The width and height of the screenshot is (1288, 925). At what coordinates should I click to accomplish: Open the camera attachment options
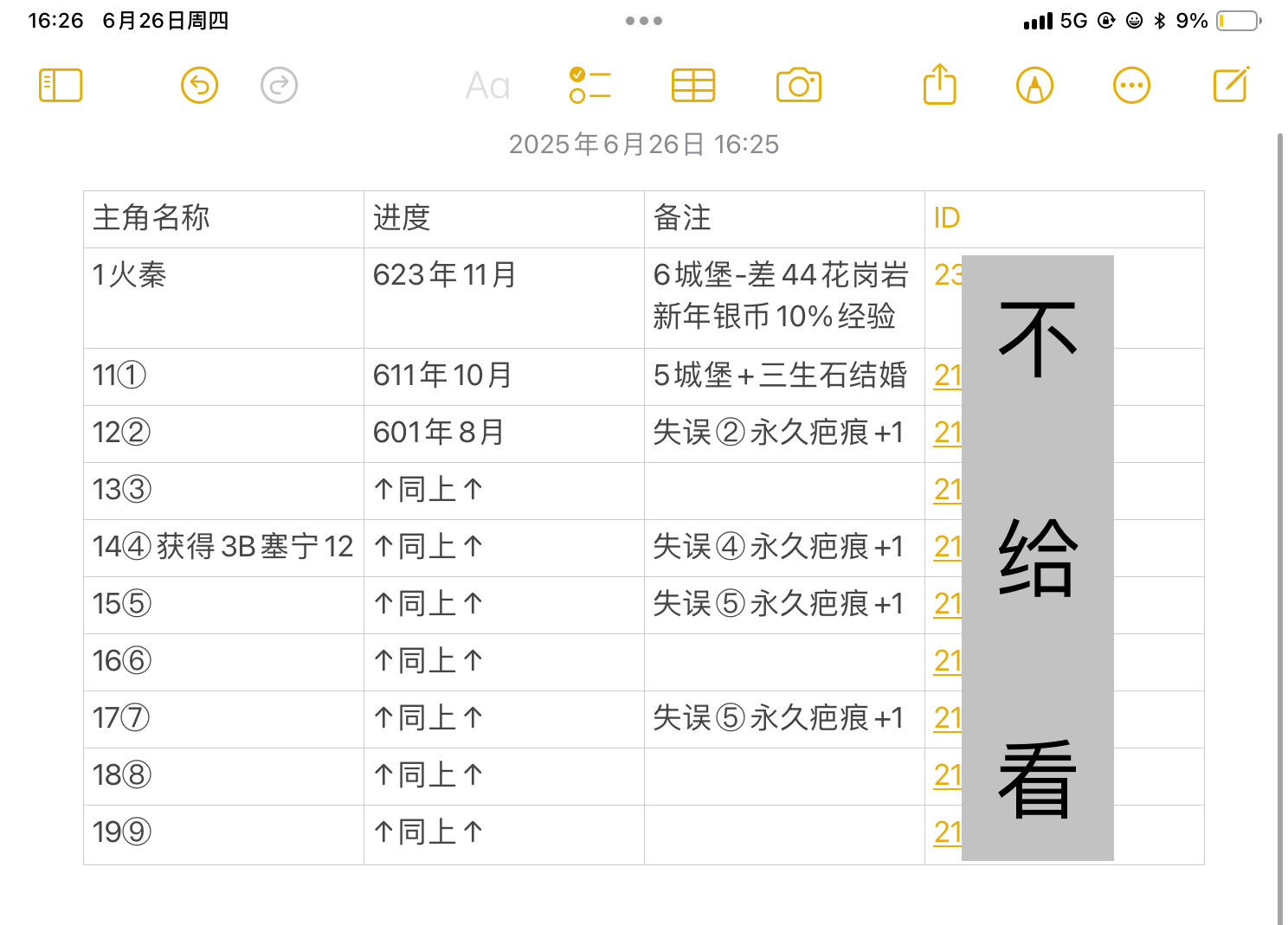click(x=799, y=86)
